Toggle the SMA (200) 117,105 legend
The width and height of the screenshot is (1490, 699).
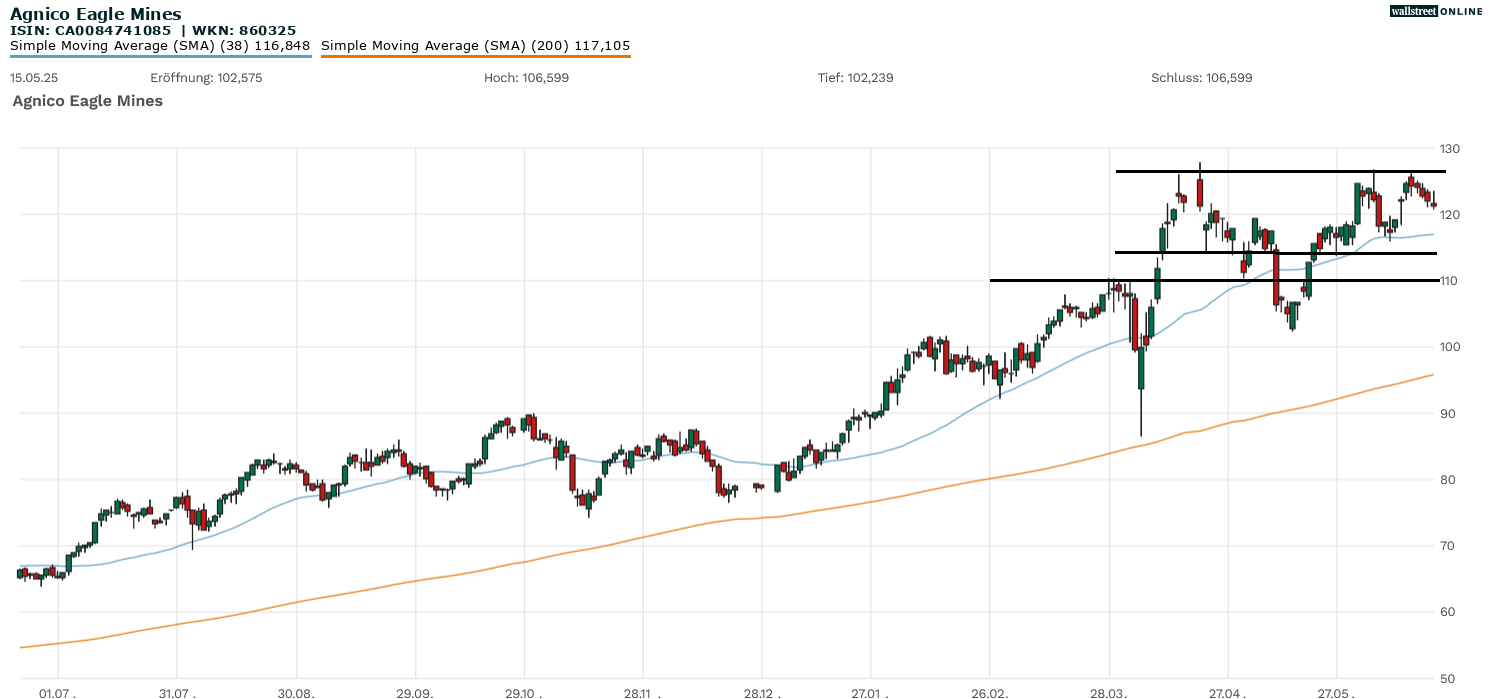point(476,46)
